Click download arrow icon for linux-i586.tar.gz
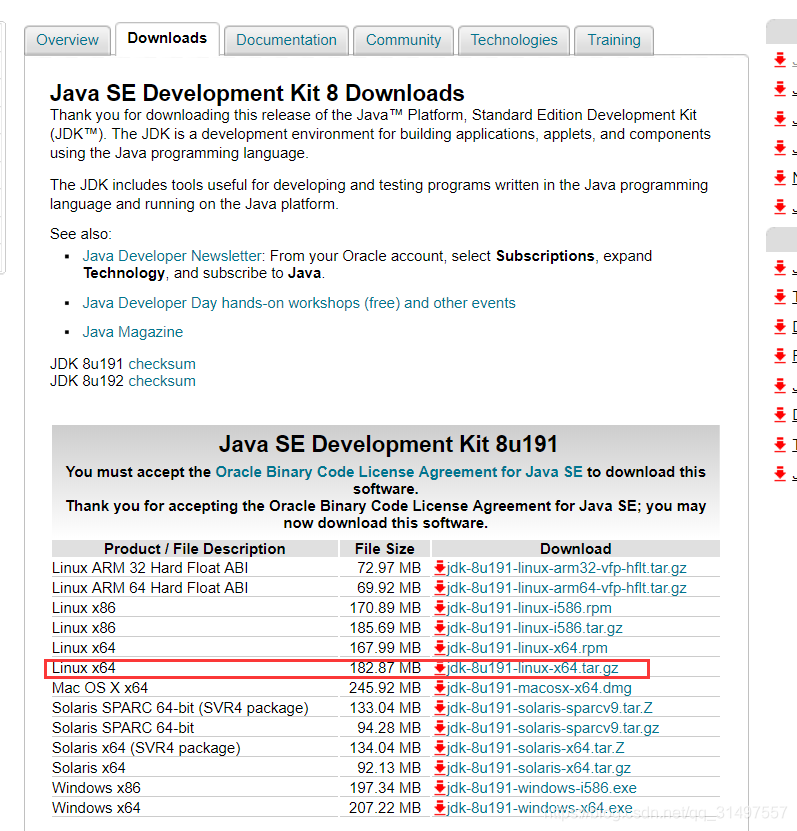797x831 pixels. coord(440,628)
